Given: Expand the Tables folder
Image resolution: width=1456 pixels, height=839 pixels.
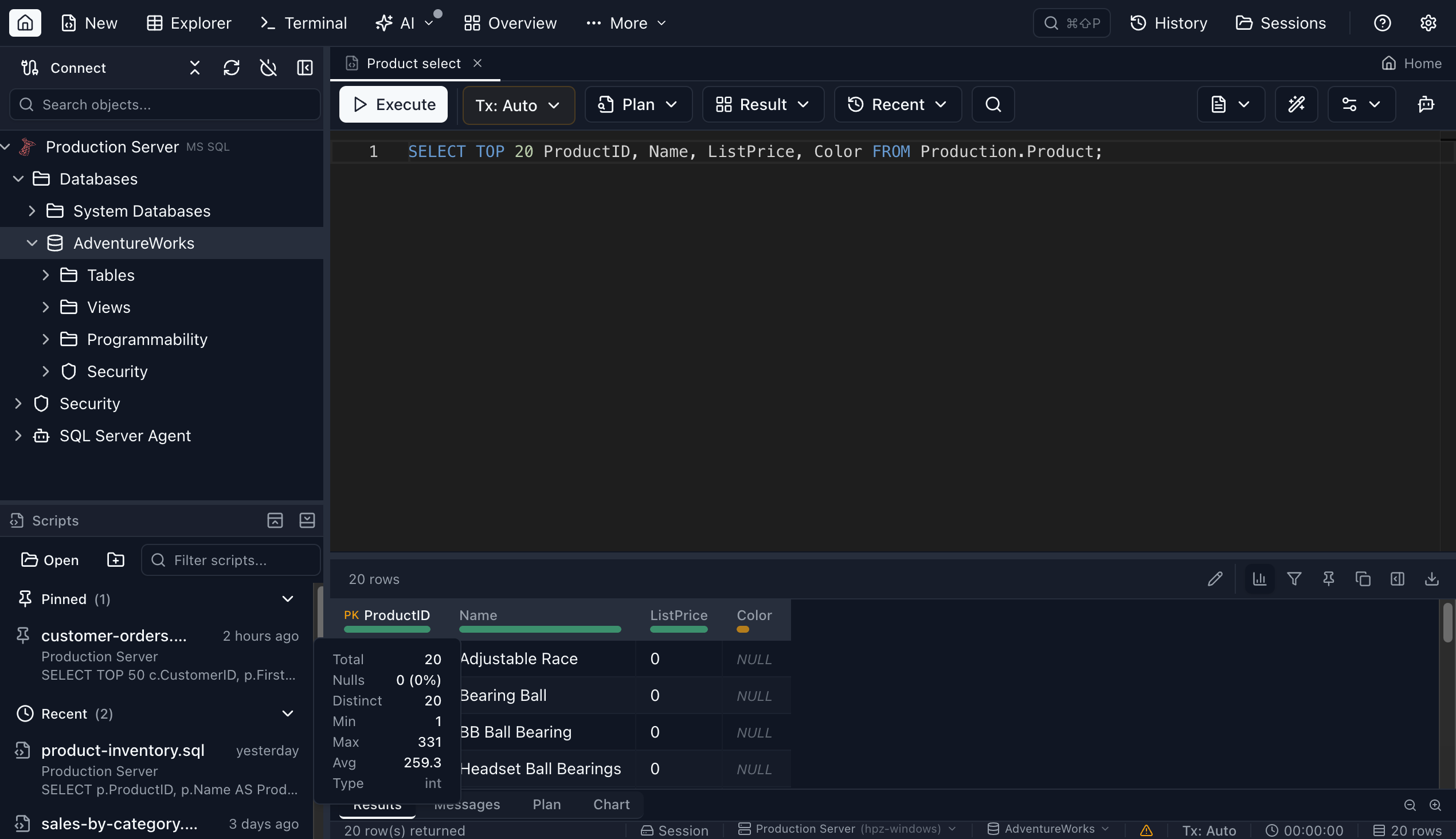Looking at the screenshot, I should coord(46,276).
